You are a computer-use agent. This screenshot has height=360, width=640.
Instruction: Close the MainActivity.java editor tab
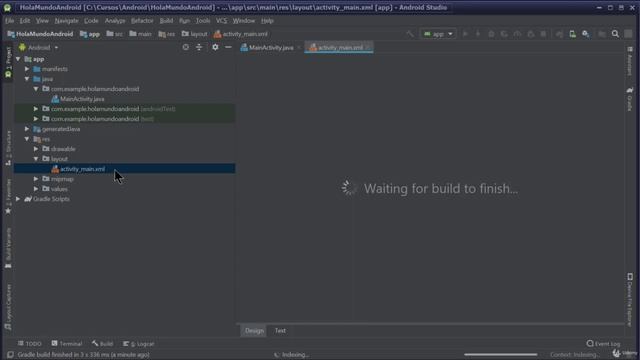pyautogui.click(x=299, y=48)
